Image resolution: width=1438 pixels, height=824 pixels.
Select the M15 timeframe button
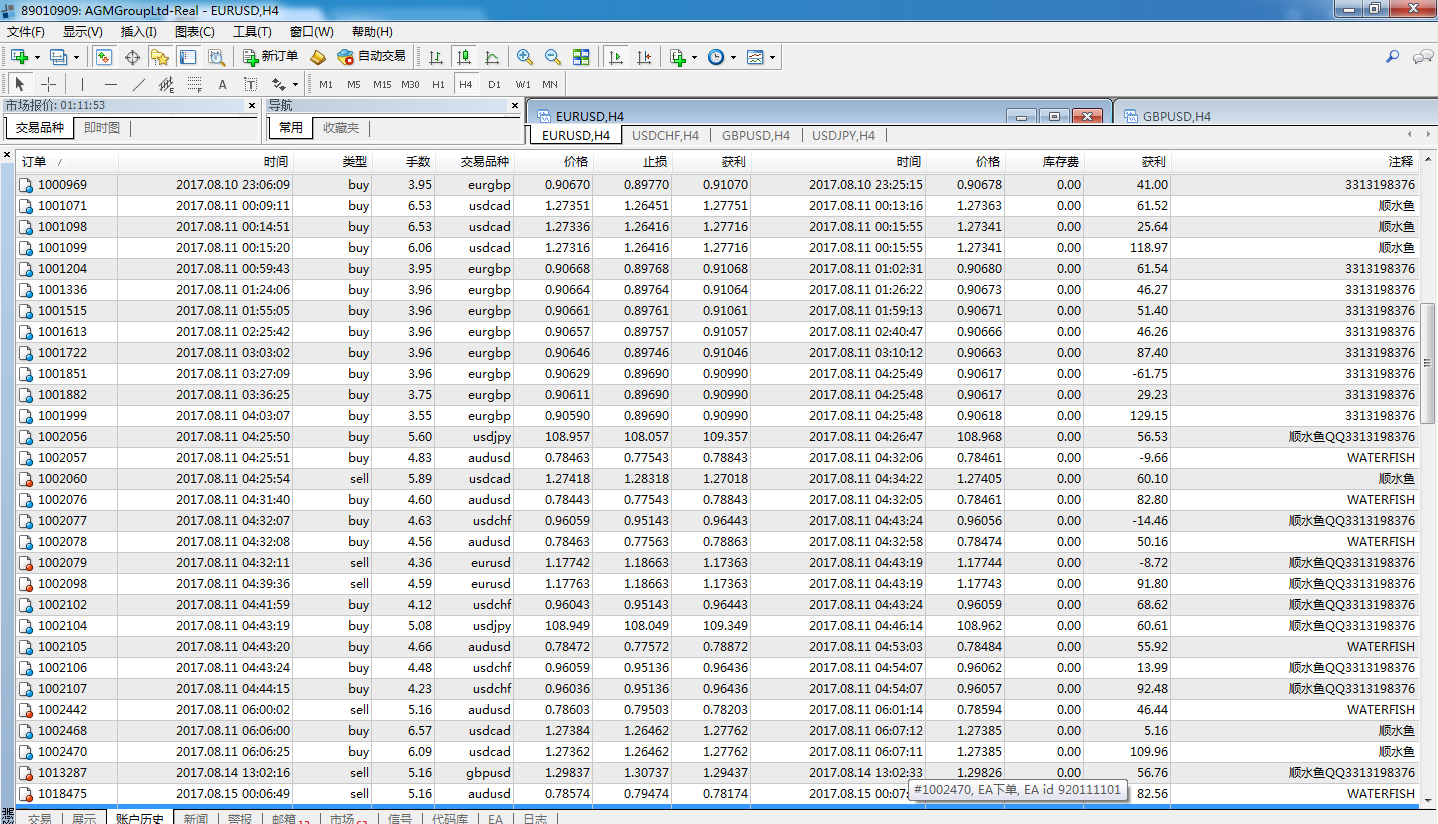(x=382, y=84)
